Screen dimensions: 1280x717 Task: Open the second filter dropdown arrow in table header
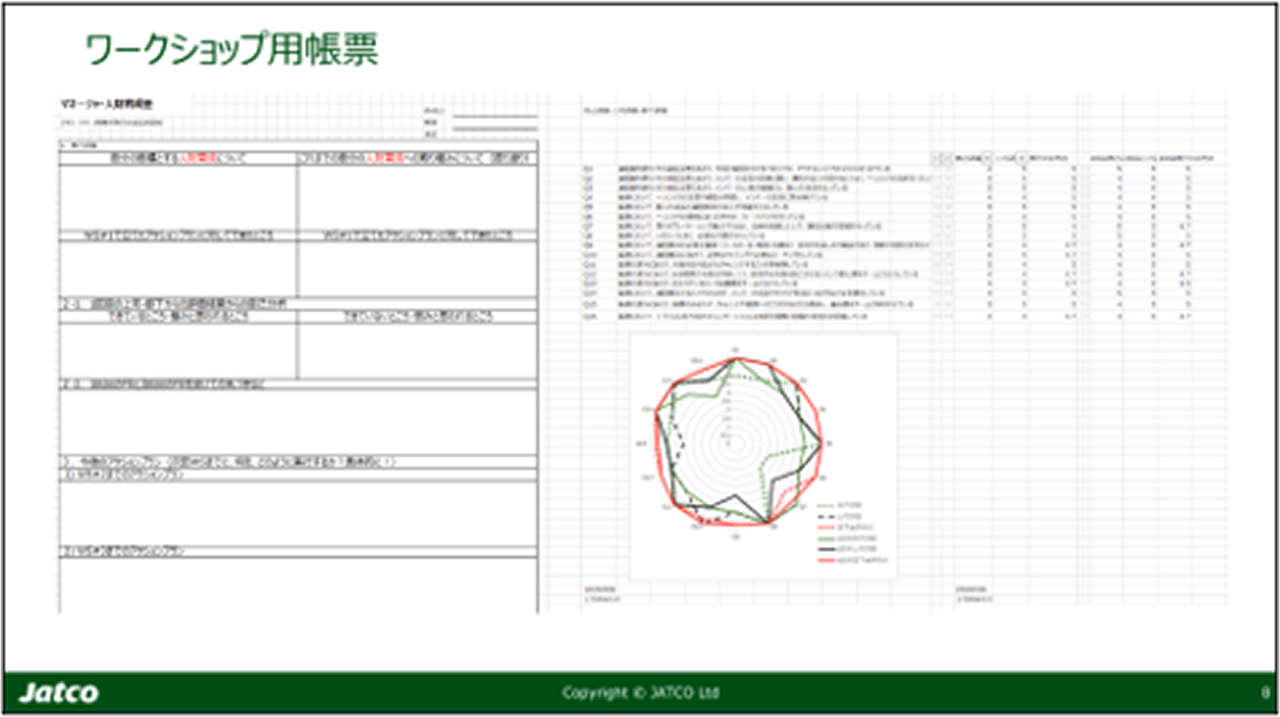1022,158
